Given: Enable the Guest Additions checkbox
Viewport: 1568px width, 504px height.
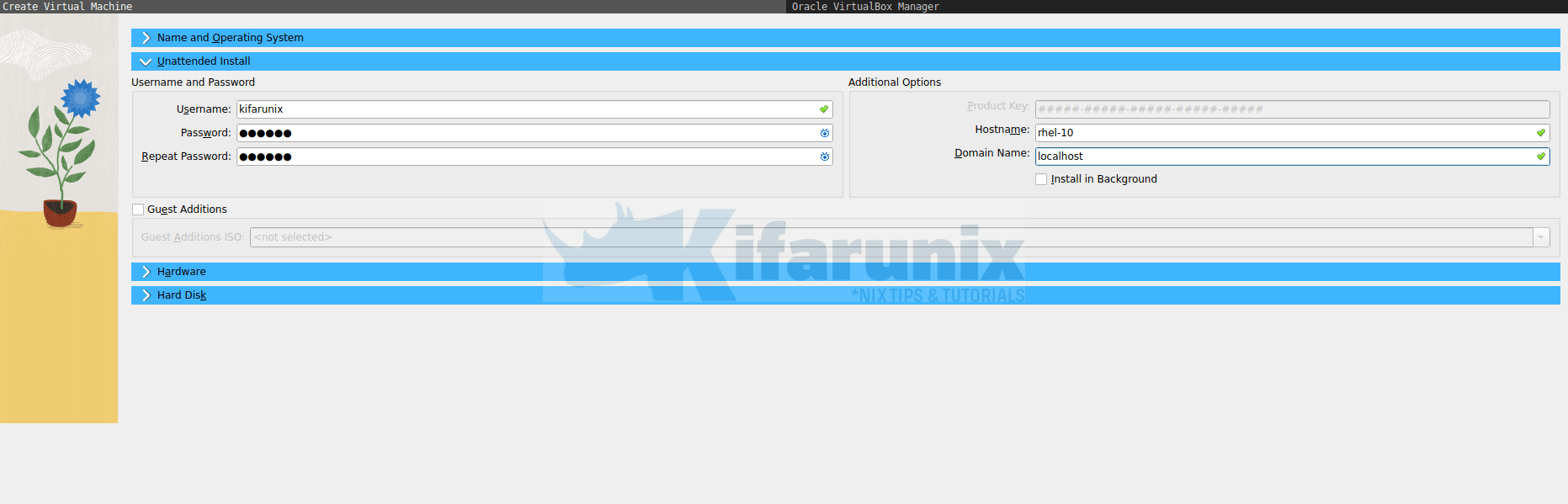Looking at the screenshot, I should (x=138, y=210).
